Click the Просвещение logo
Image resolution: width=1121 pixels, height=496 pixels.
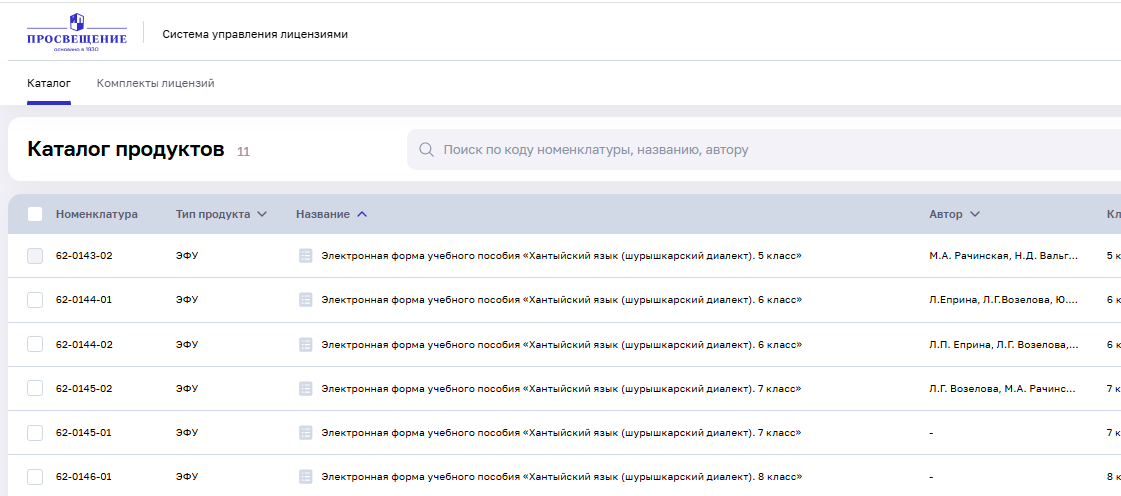click(77, 33)
